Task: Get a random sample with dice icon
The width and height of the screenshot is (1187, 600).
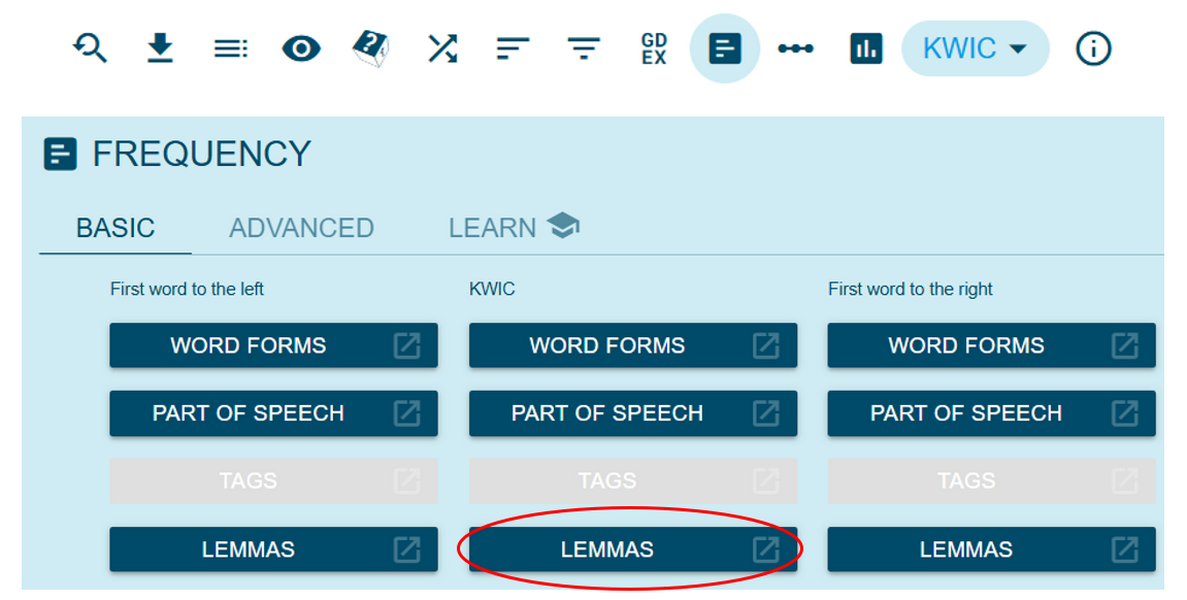Action: tap(371, 48)
